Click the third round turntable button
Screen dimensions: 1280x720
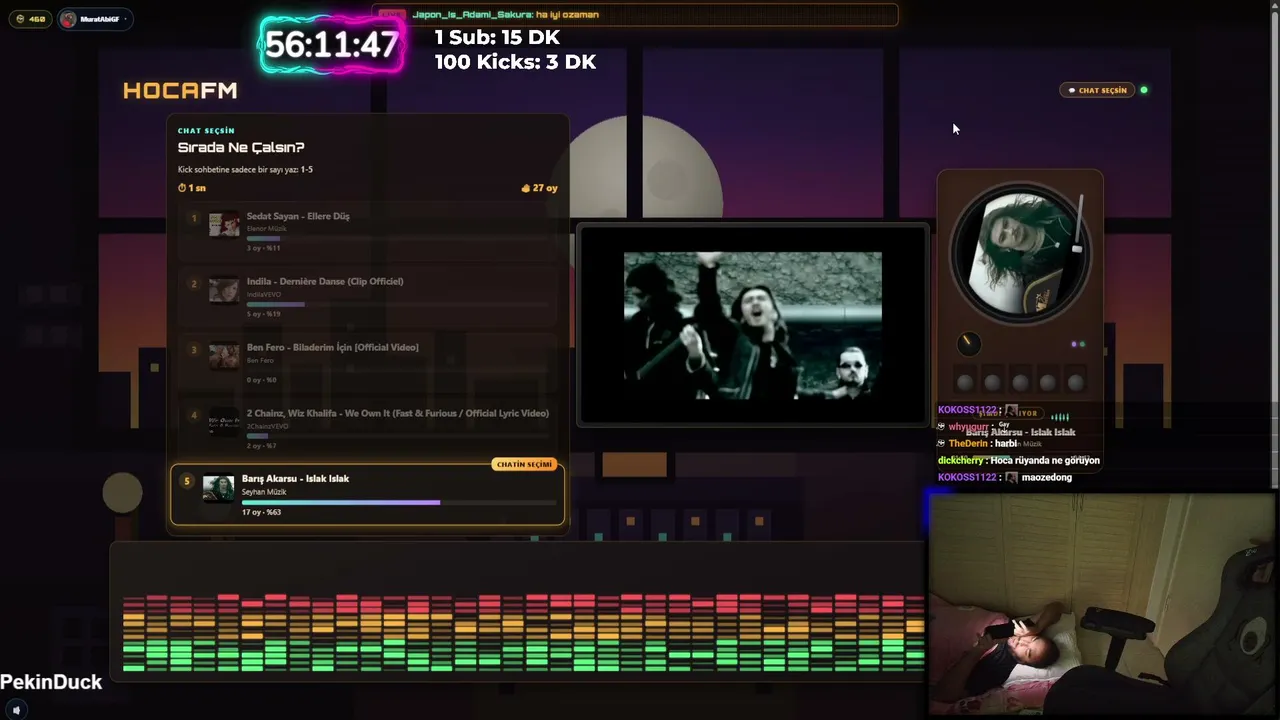point(1020,382)
